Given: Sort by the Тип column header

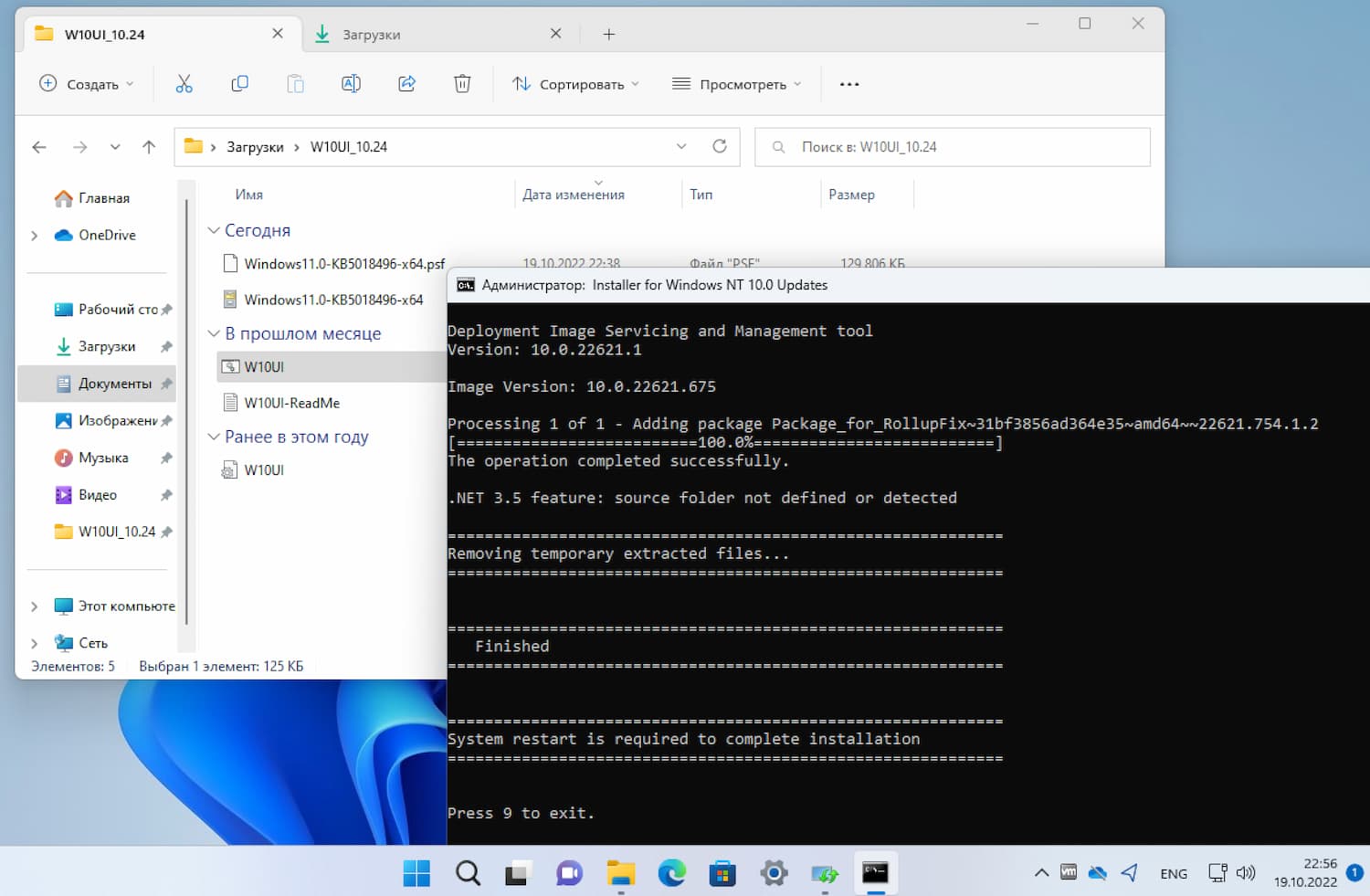Looking at the screenshot, I should tap(701, 195).
